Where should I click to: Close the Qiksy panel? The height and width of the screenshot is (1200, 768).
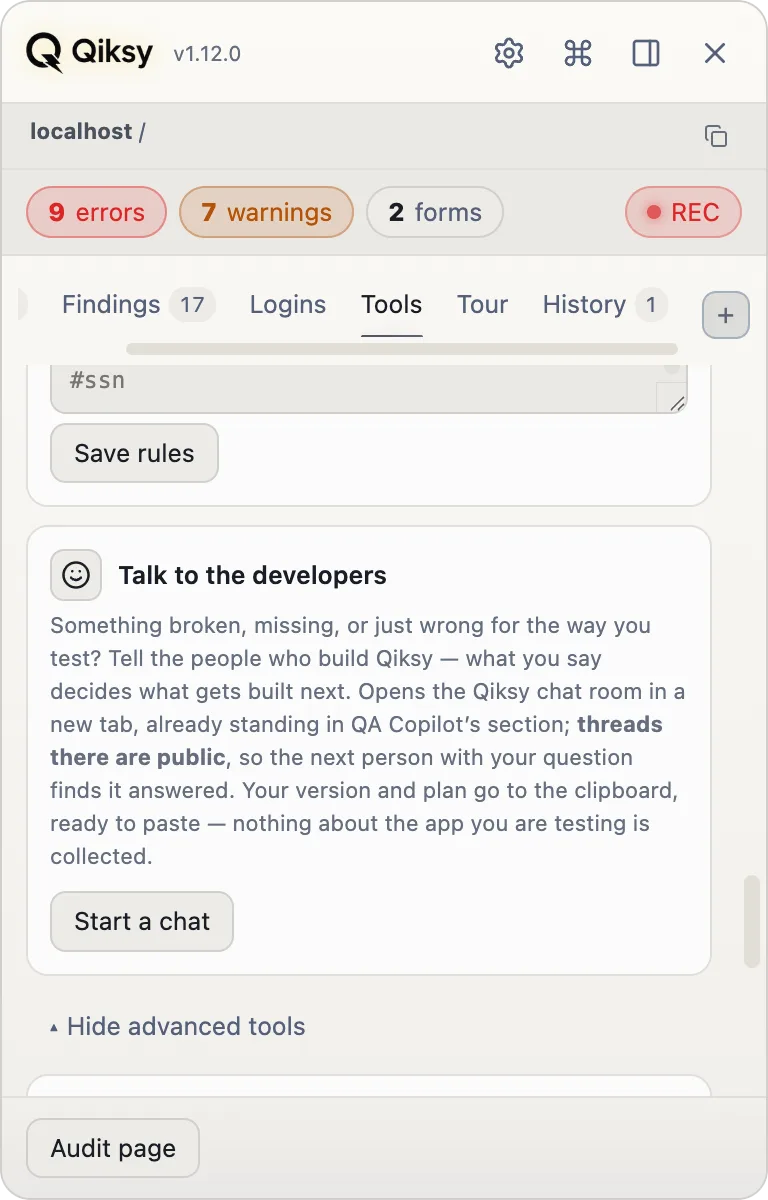coord(714,53)
